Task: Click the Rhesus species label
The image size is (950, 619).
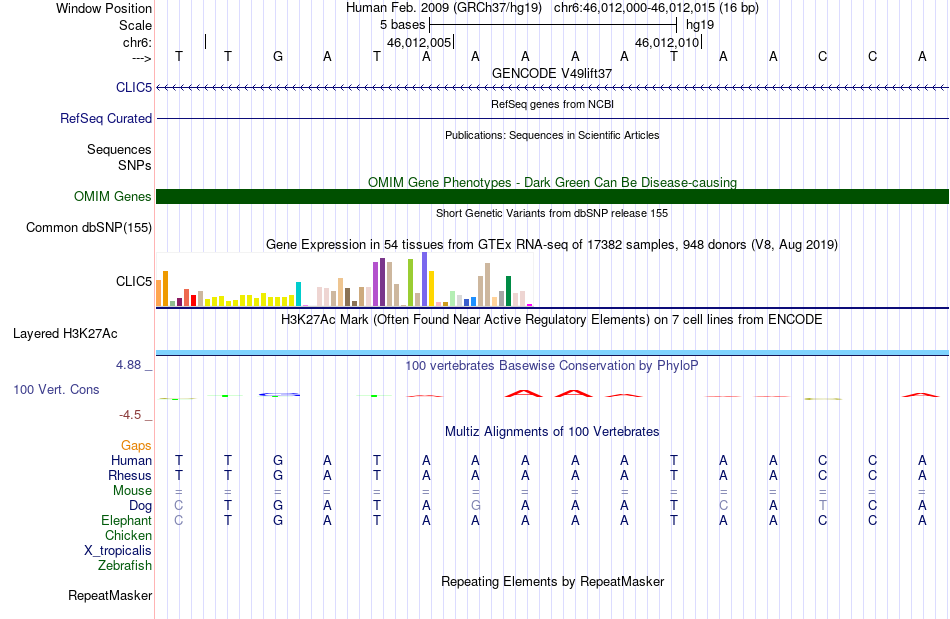Action: point(130,476)
